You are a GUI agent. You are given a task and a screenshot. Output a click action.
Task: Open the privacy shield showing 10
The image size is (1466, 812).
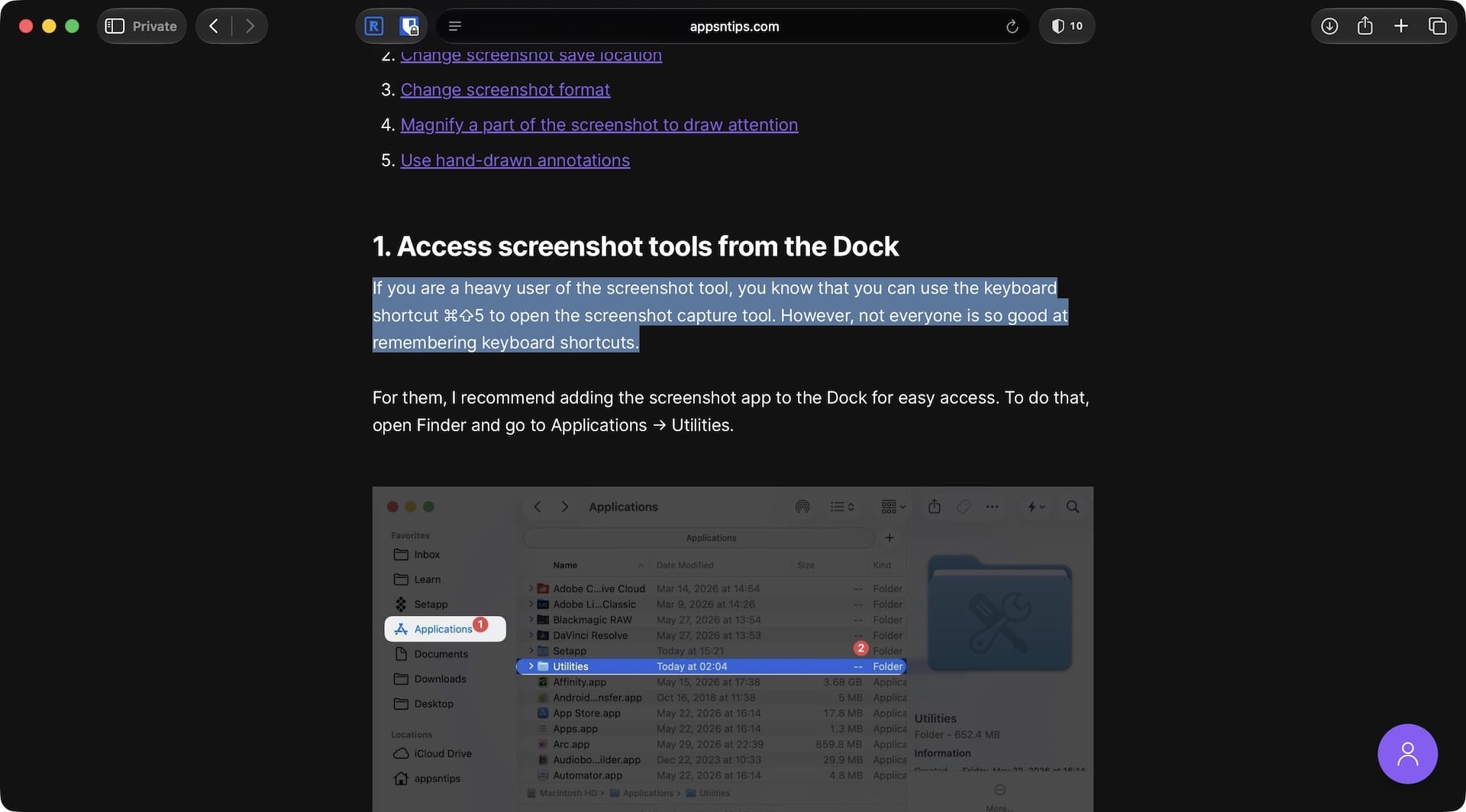click(x=1067, y=26)
